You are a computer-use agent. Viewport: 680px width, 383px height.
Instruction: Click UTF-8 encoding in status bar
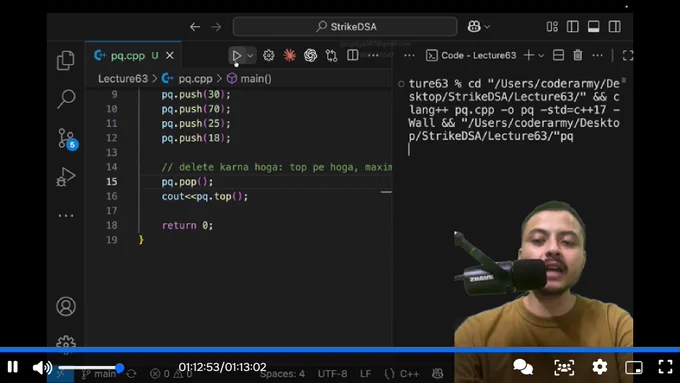coord(332,373)
